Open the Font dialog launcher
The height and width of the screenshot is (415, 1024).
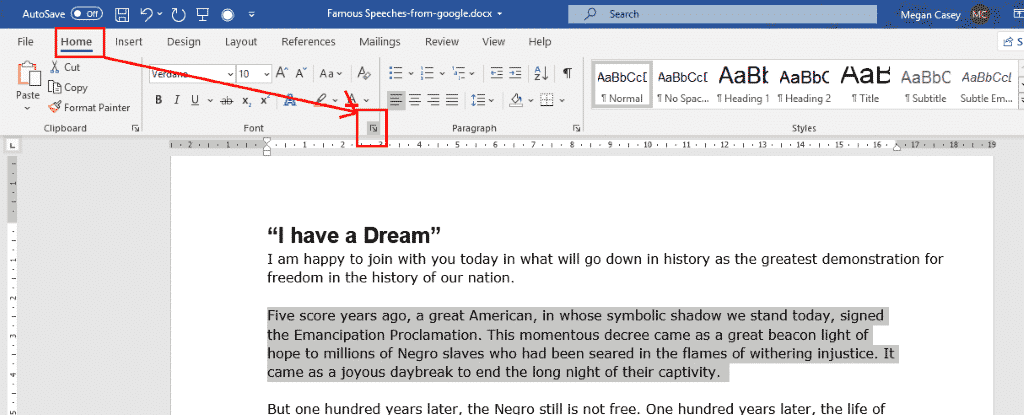click(x=372, y=129)
